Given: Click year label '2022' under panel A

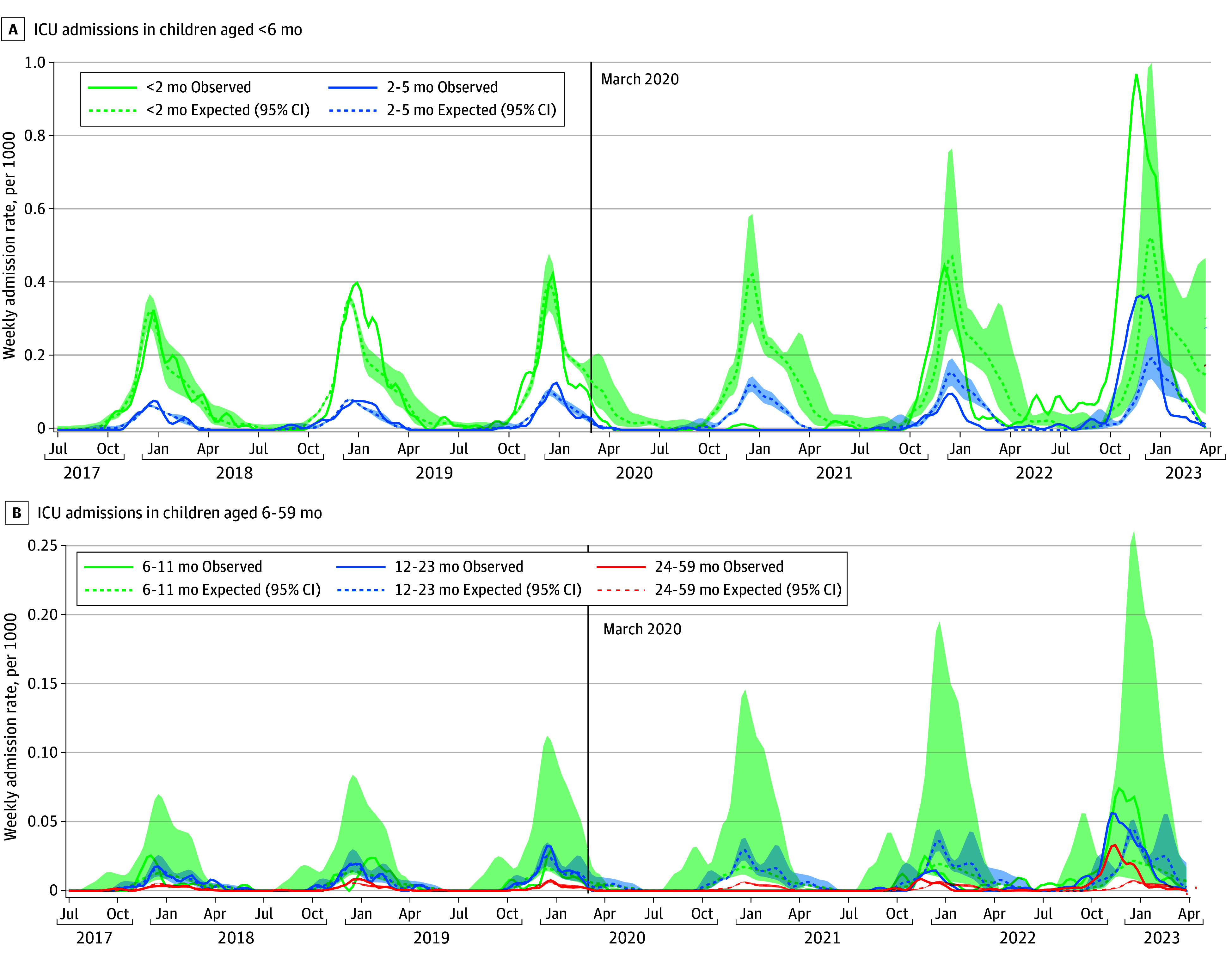Looking at the screenshot, I should click(1034, 473).
